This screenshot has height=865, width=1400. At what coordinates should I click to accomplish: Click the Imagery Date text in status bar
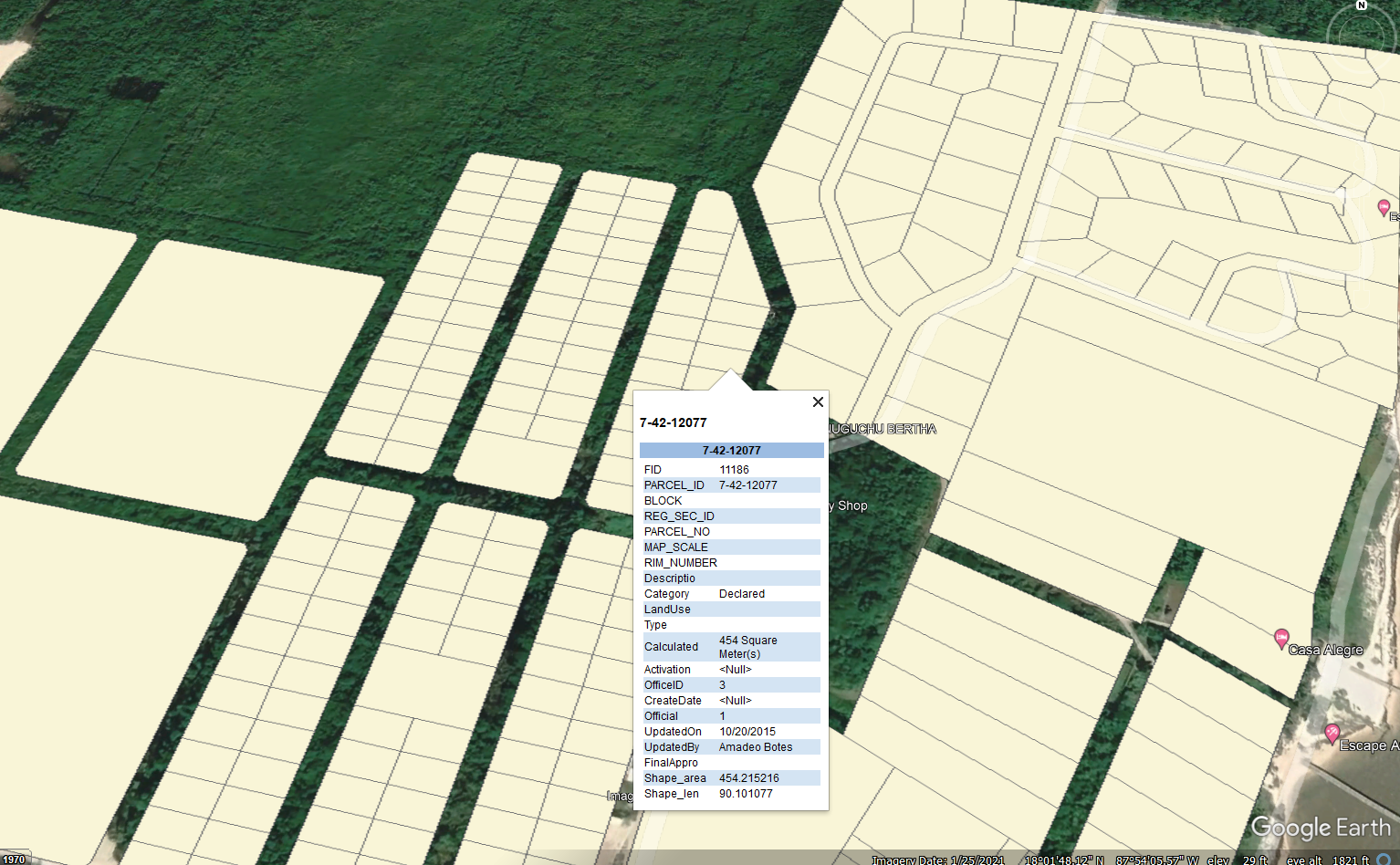click(938, 860)
